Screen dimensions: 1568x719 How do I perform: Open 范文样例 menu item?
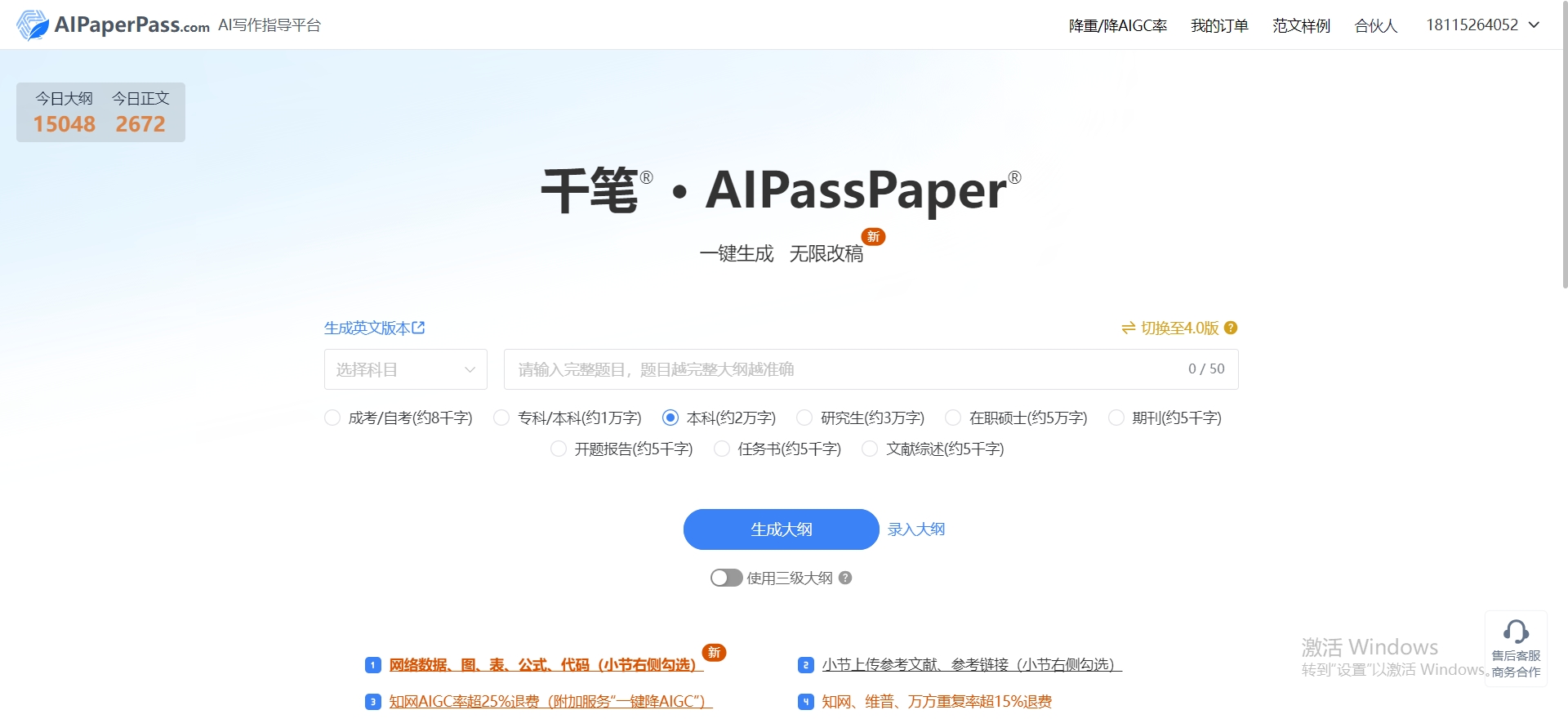tap(1301, 25)
